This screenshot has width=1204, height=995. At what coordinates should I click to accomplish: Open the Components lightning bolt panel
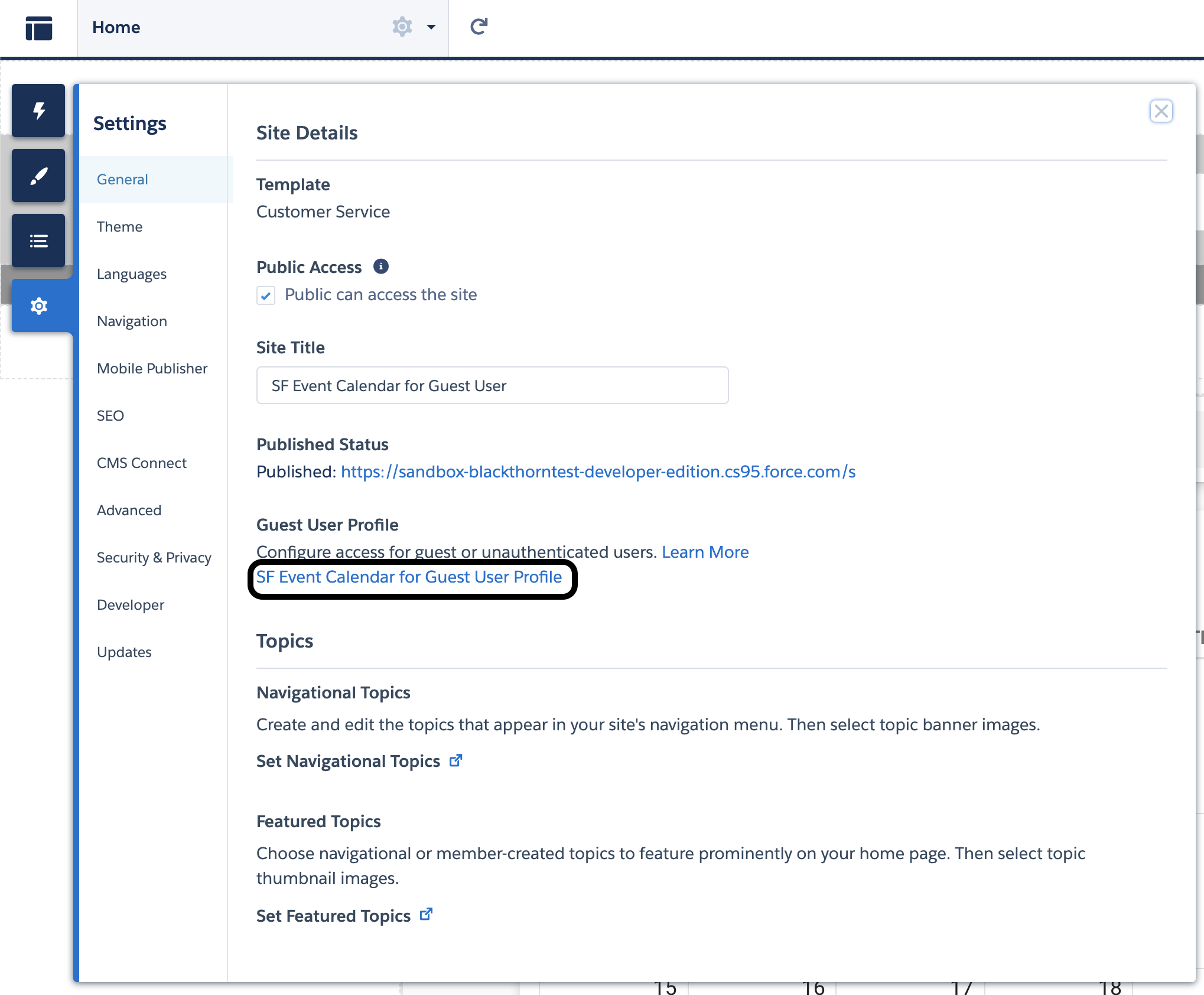tap(38, 110)
